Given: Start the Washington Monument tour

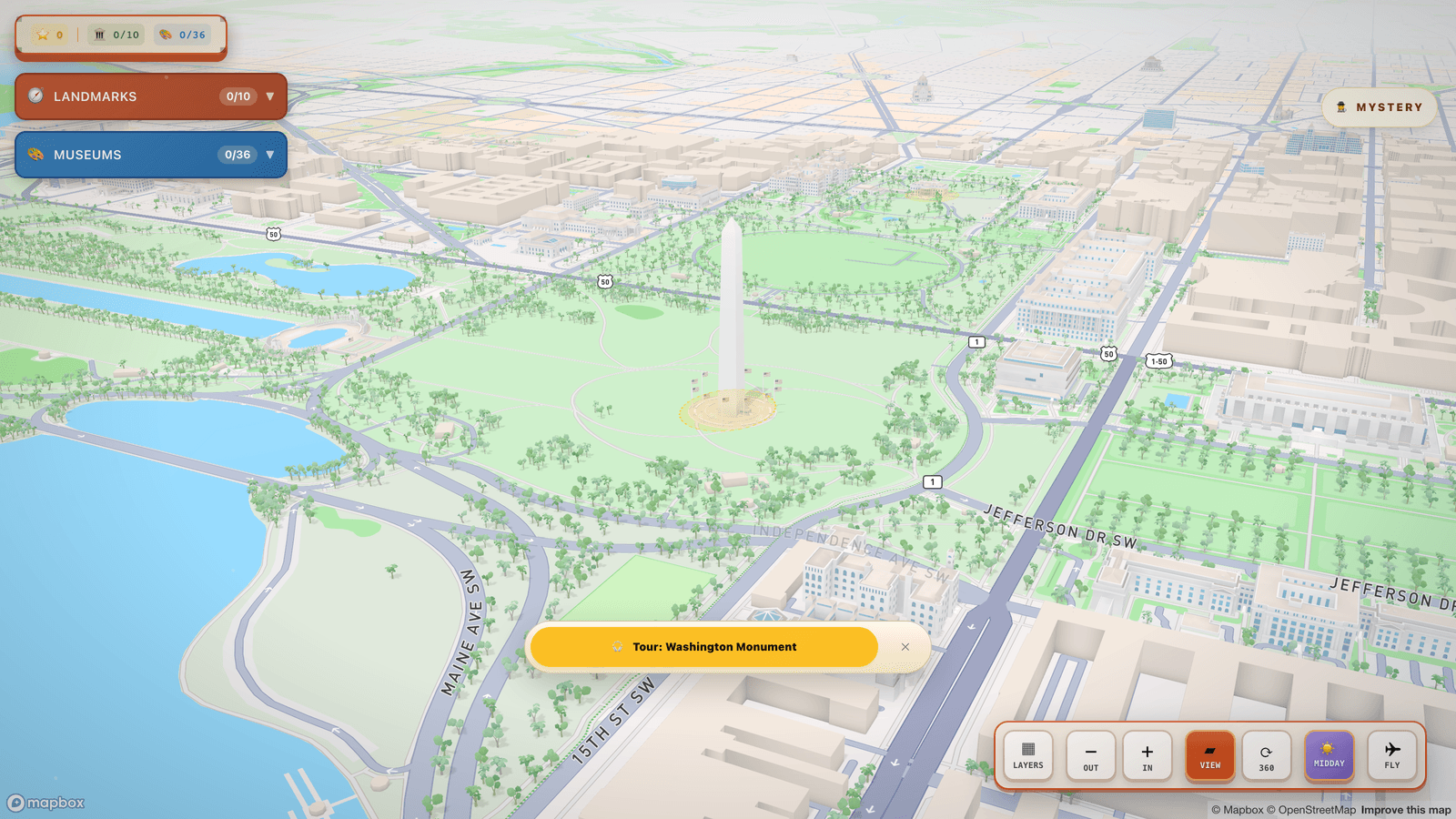Looking at the screenshot, I should [x=704, y=647].
